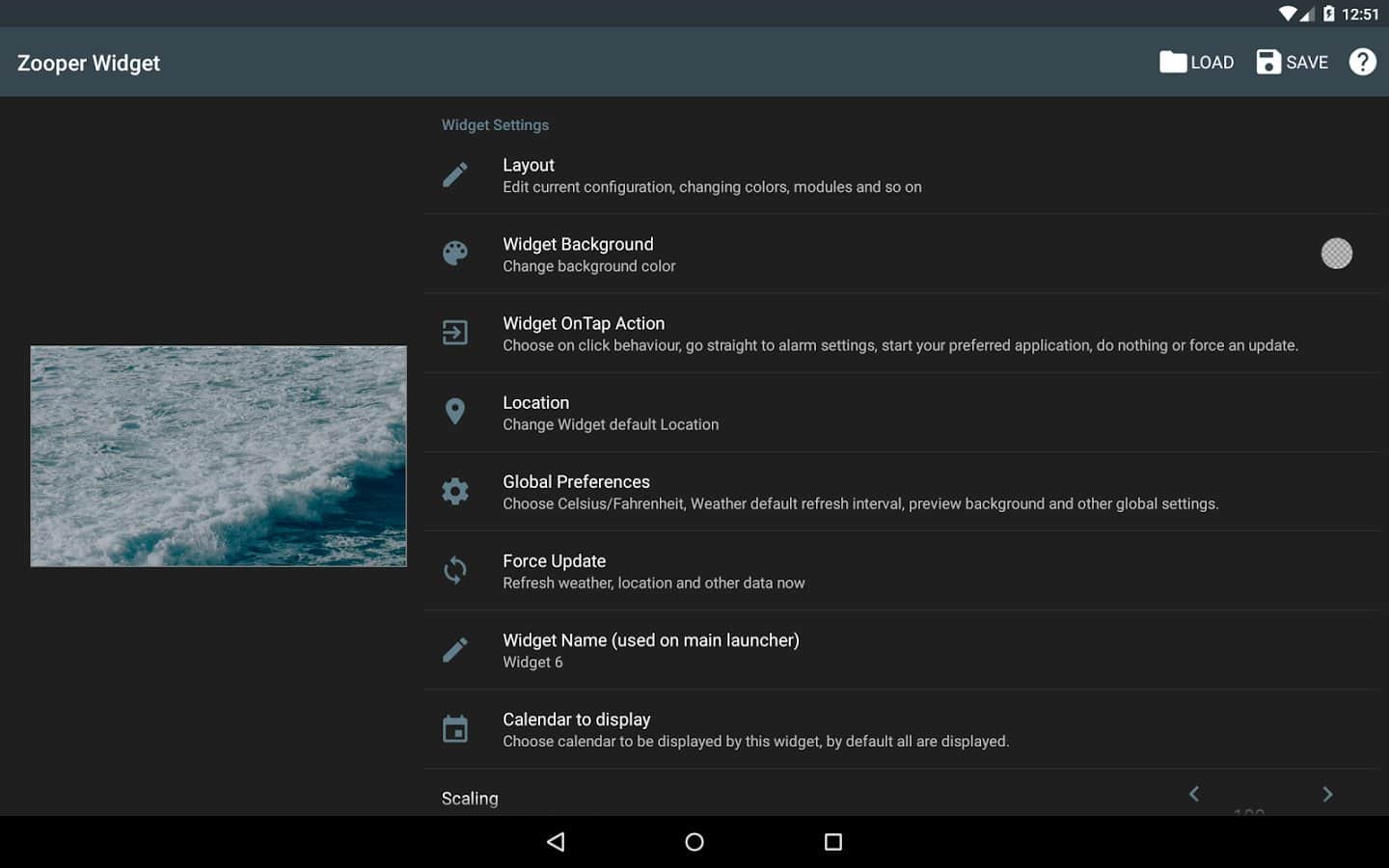1389x868 pixels.
Task: Open the Layout settings entry
Action: coord(712,176)
